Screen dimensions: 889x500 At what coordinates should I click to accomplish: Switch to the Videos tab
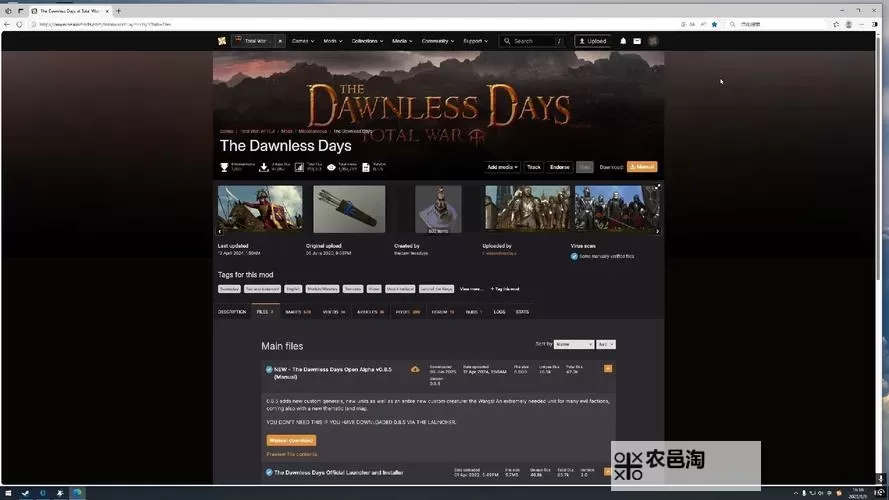pyautogui.click(x=333, y=312)
